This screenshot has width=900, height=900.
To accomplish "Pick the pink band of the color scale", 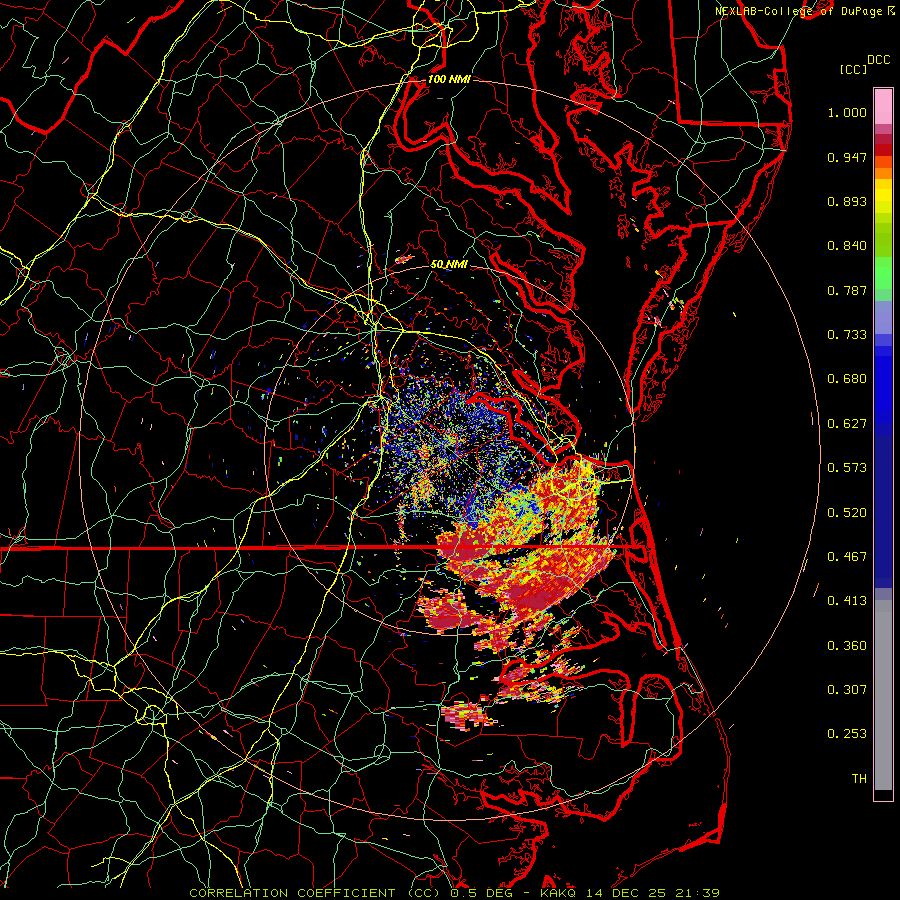I will [x=883, y=107].
